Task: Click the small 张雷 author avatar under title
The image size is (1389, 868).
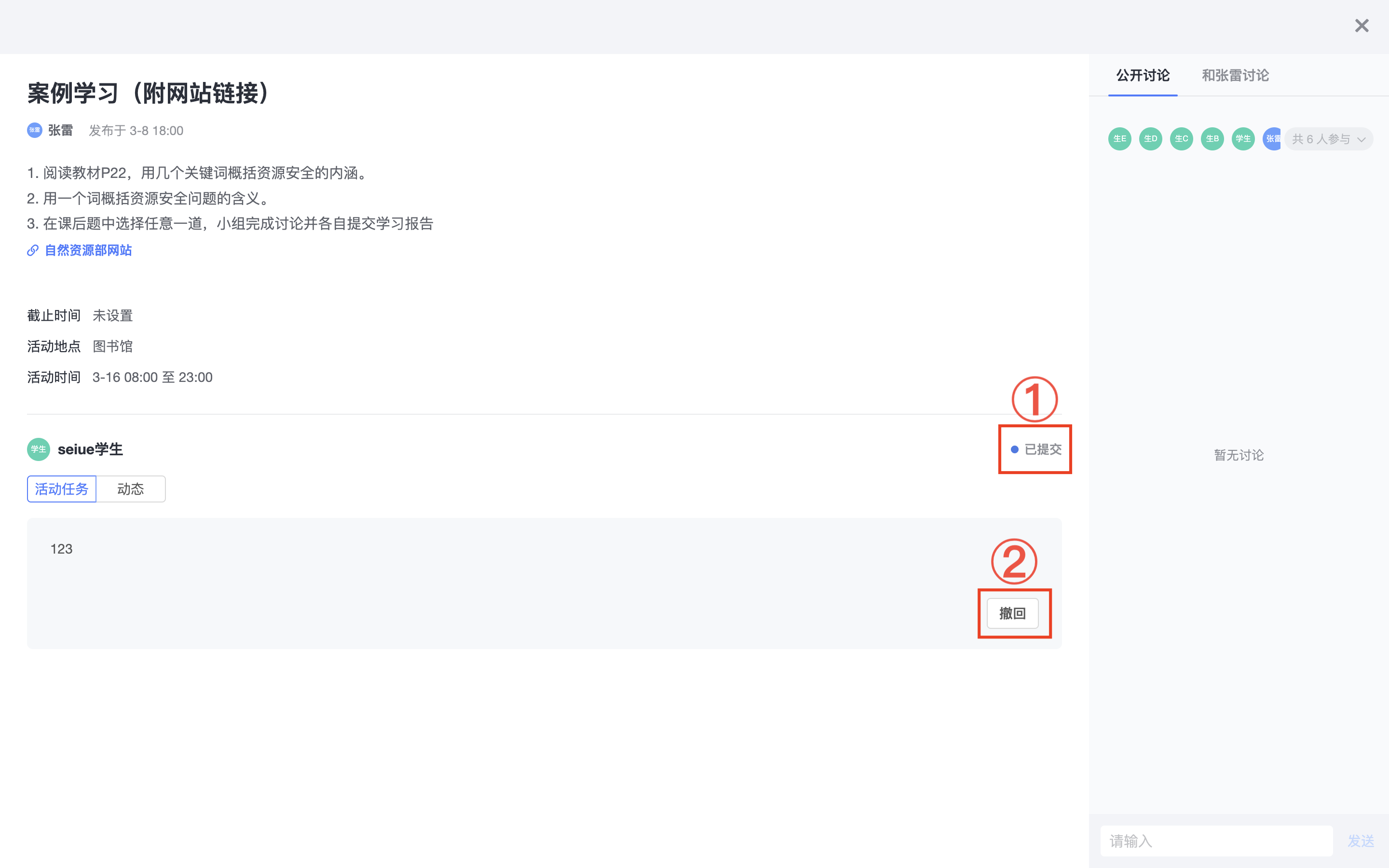Action: (x=34, y=130)
